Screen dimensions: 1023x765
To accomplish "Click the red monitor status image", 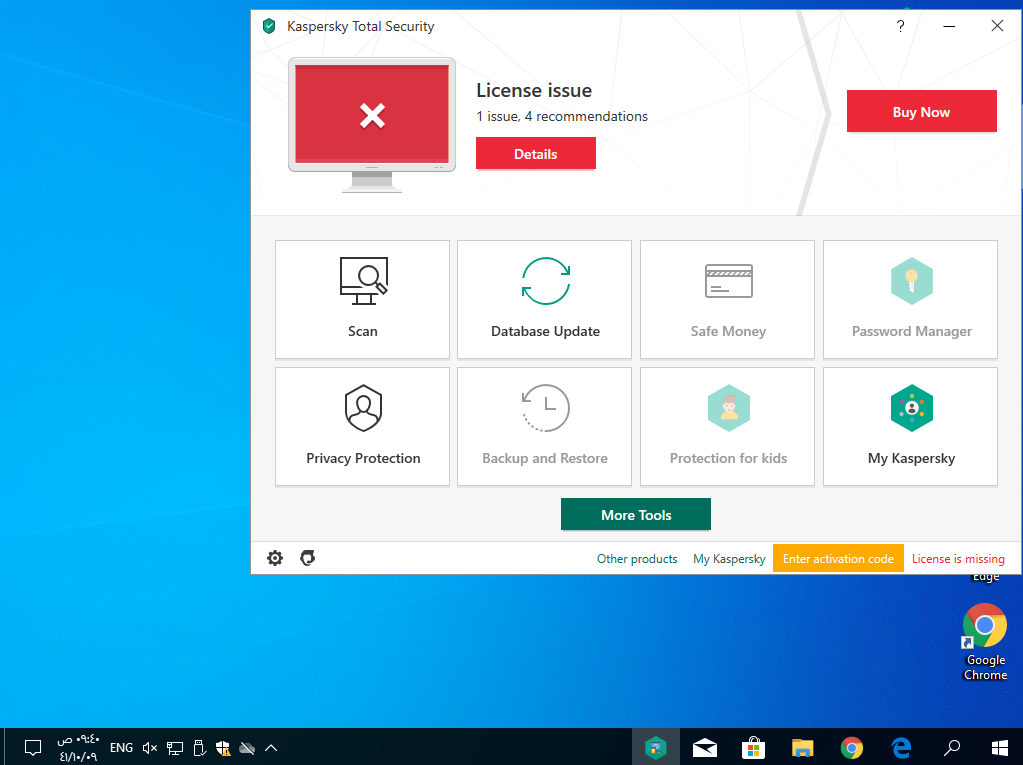I will (x=372, y=125).
